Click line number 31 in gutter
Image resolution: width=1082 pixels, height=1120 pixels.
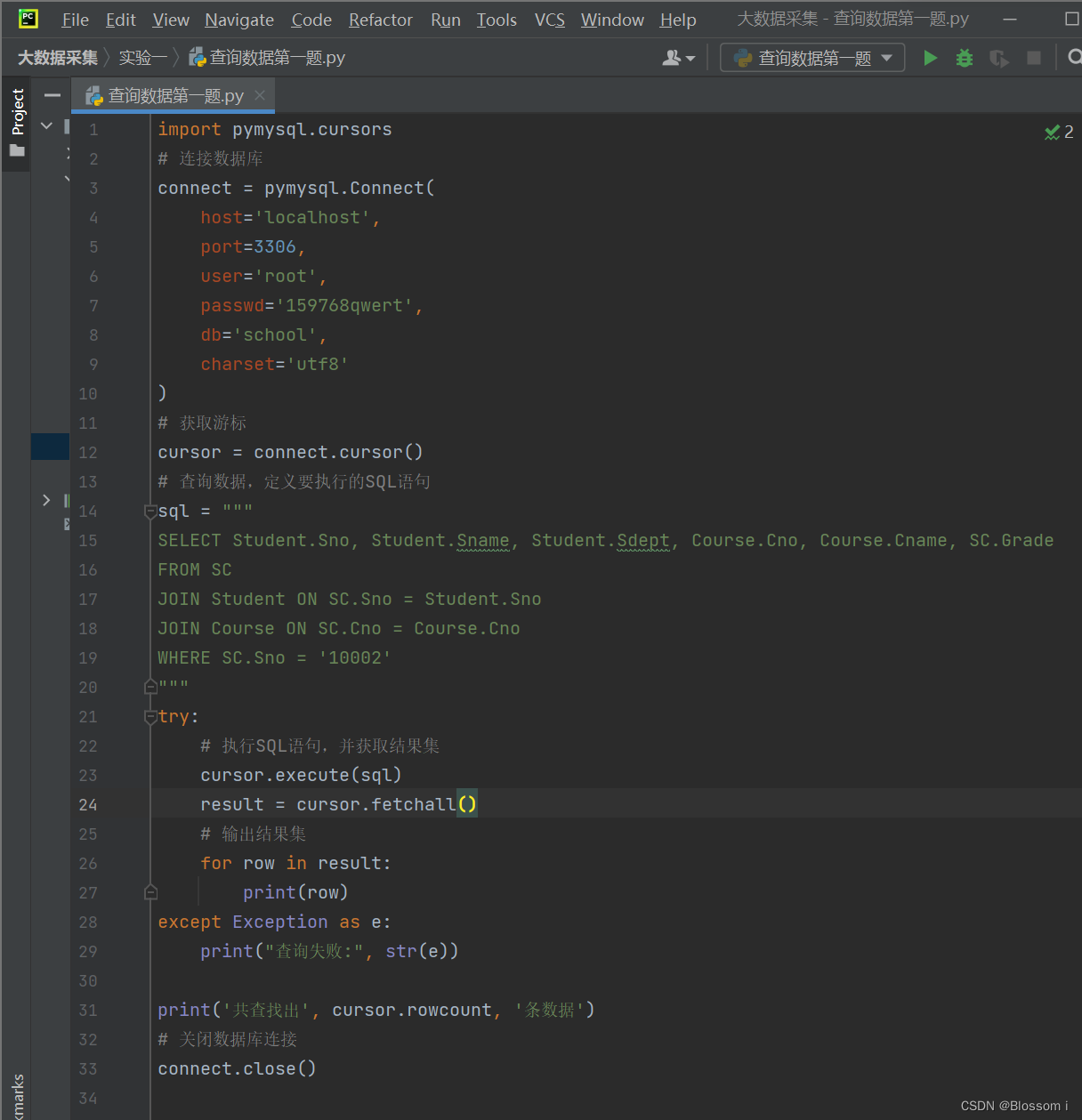pos(87,1010)
